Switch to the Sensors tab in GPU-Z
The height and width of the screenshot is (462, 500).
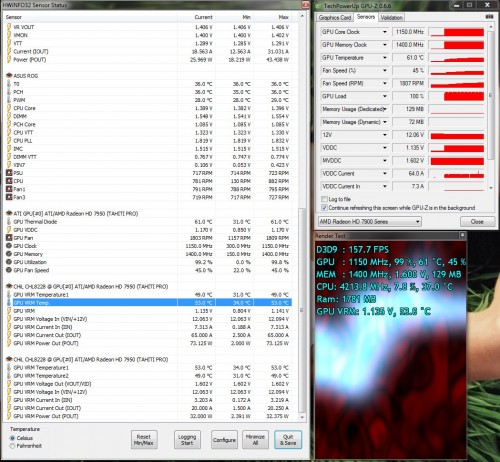coord(366,17)
